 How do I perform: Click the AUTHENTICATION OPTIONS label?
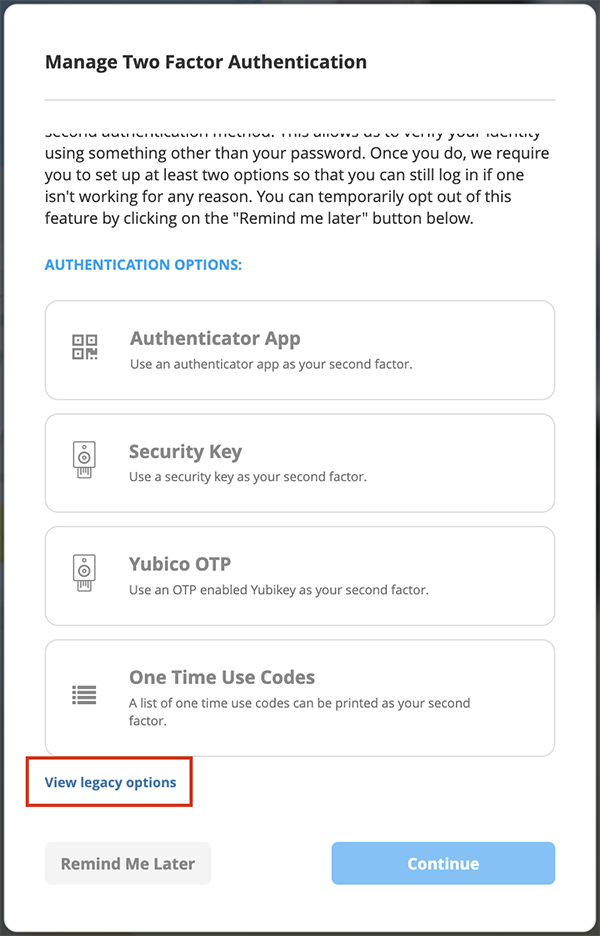144,265
